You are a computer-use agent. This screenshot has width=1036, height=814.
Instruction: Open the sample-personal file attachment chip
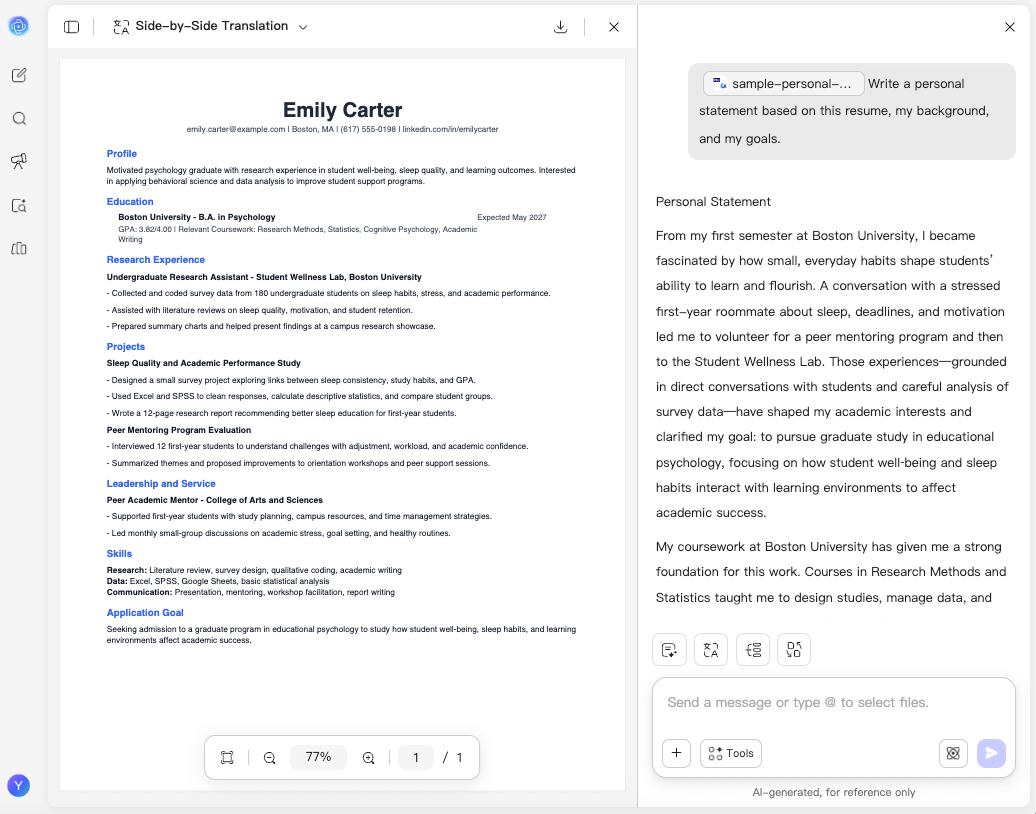(784, 84)
